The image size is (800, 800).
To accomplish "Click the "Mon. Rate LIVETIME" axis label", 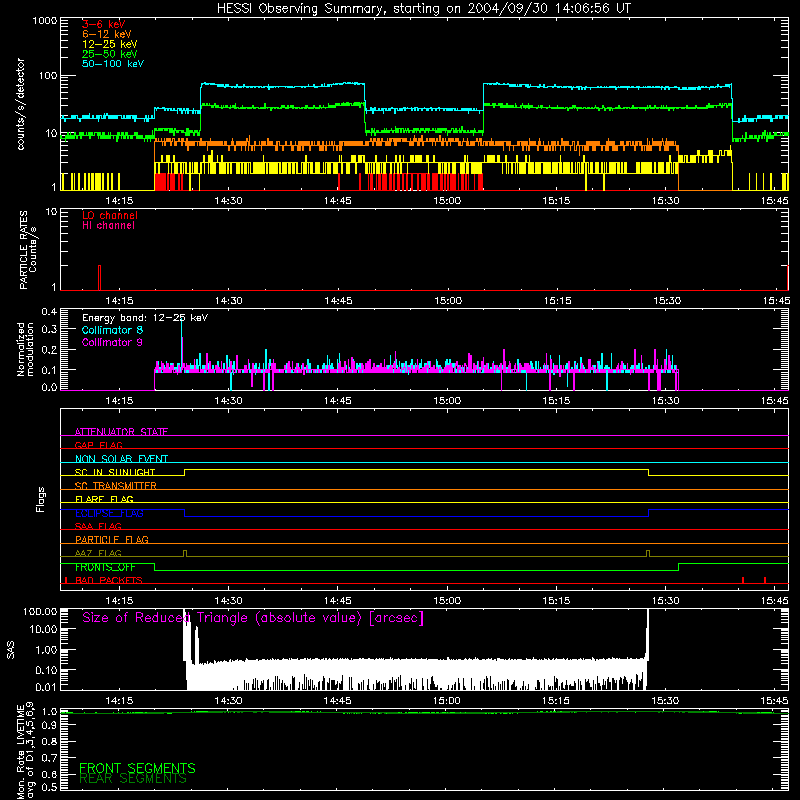I will pos(20,752).
